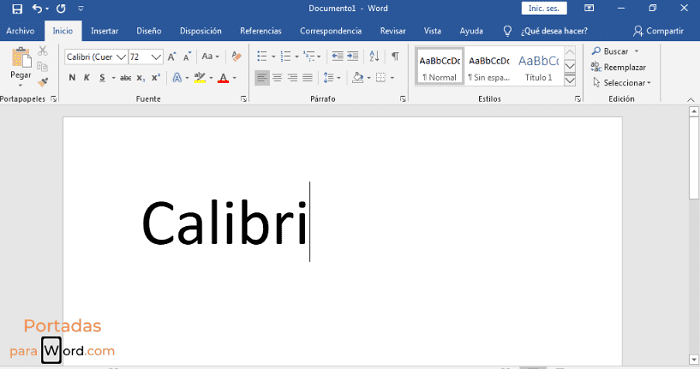
Task: Decrease paragraph indent
Action: point(338,56)
